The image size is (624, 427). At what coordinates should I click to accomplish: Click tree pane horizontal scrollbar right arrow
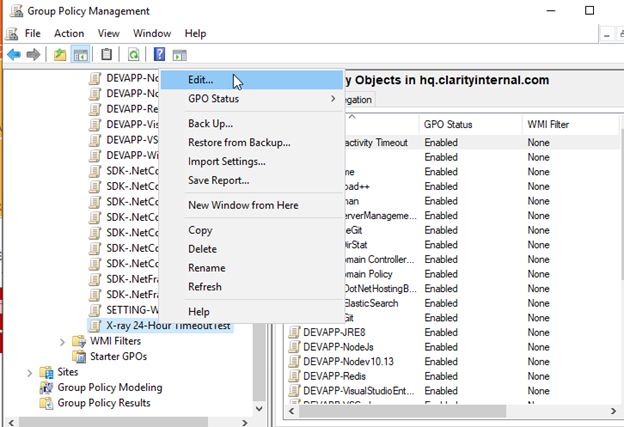pyautogui.click(x=244, y=422)
